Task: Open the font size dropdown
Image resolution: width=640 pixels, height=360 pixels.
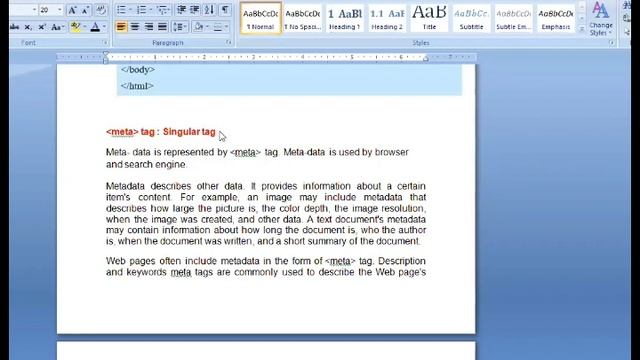Action: point(60,10)
